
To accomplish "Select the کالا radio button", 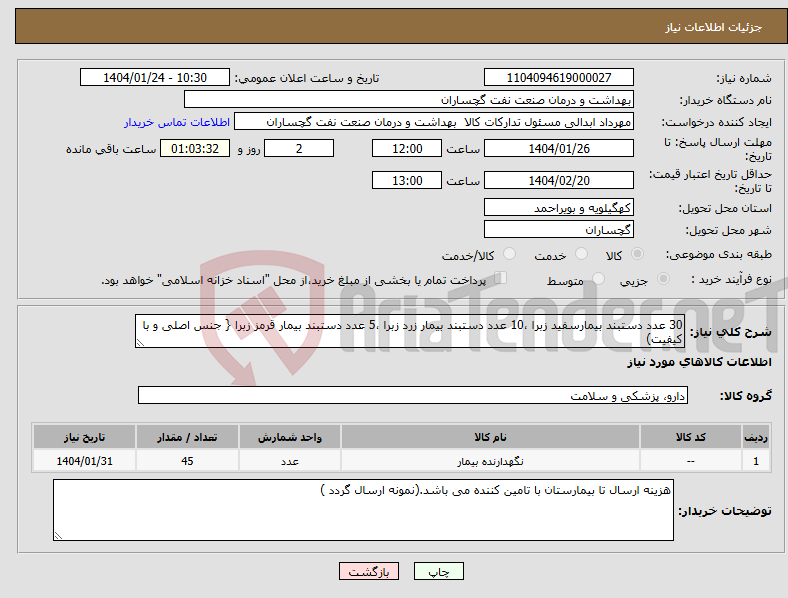I will tap(637, 254).
